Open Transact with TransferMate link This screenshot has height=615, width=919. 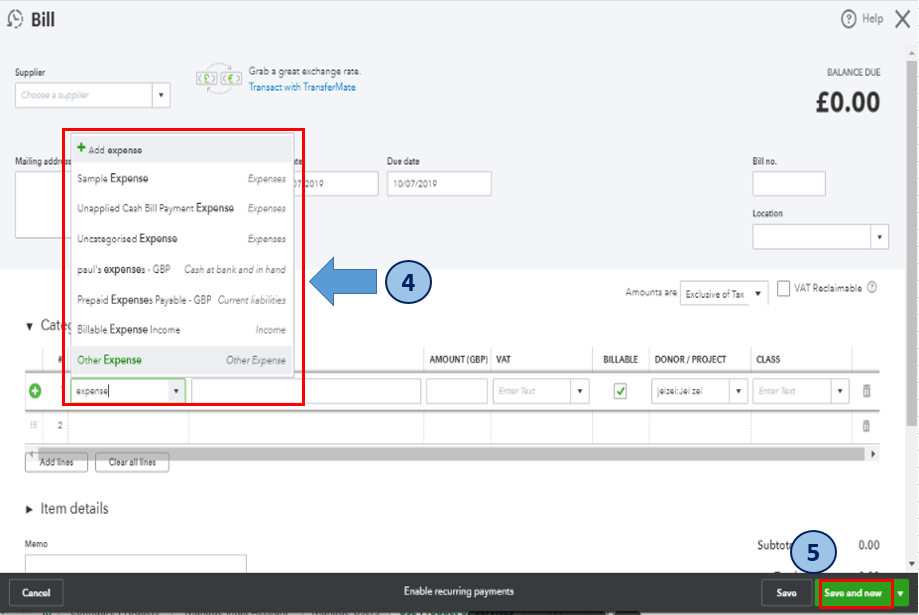point(302,87)
